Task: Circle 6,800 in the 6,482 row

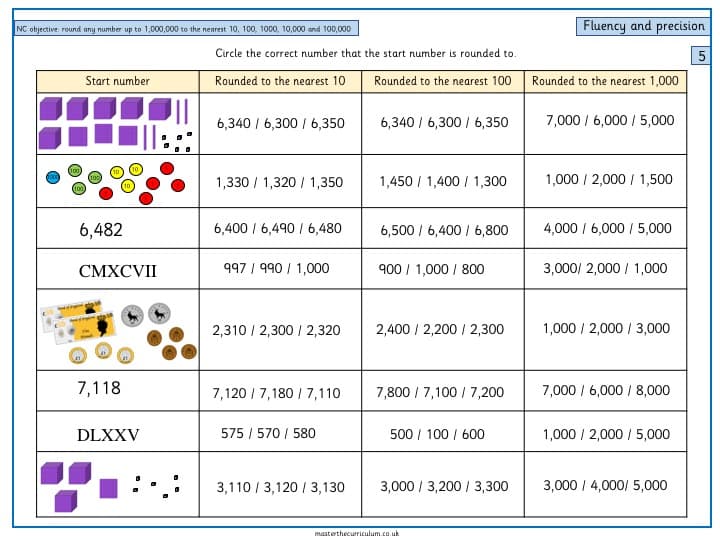Action: point(491,230)
